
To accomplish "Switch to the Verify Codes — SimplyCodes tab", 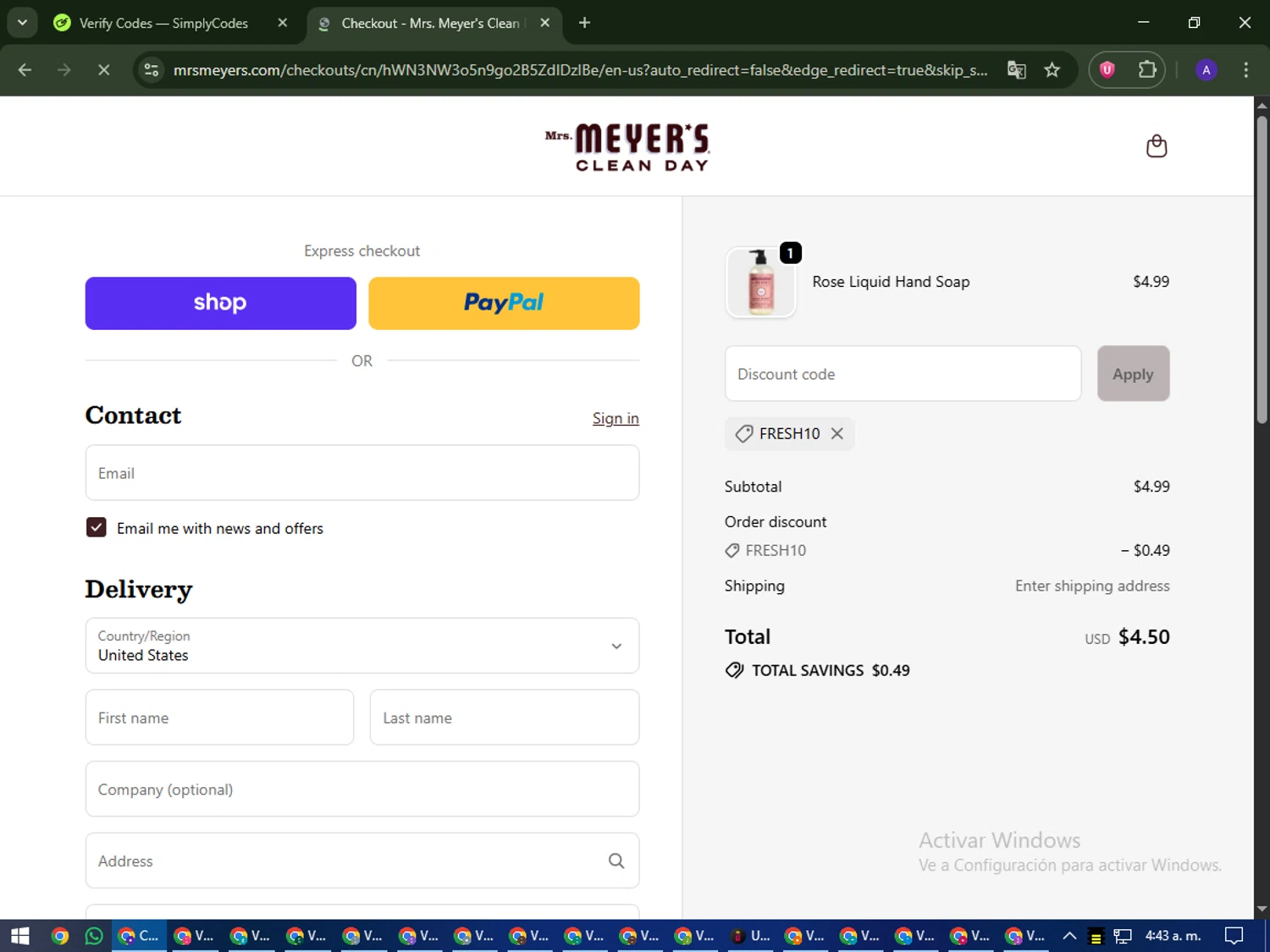I will [163, 23].
